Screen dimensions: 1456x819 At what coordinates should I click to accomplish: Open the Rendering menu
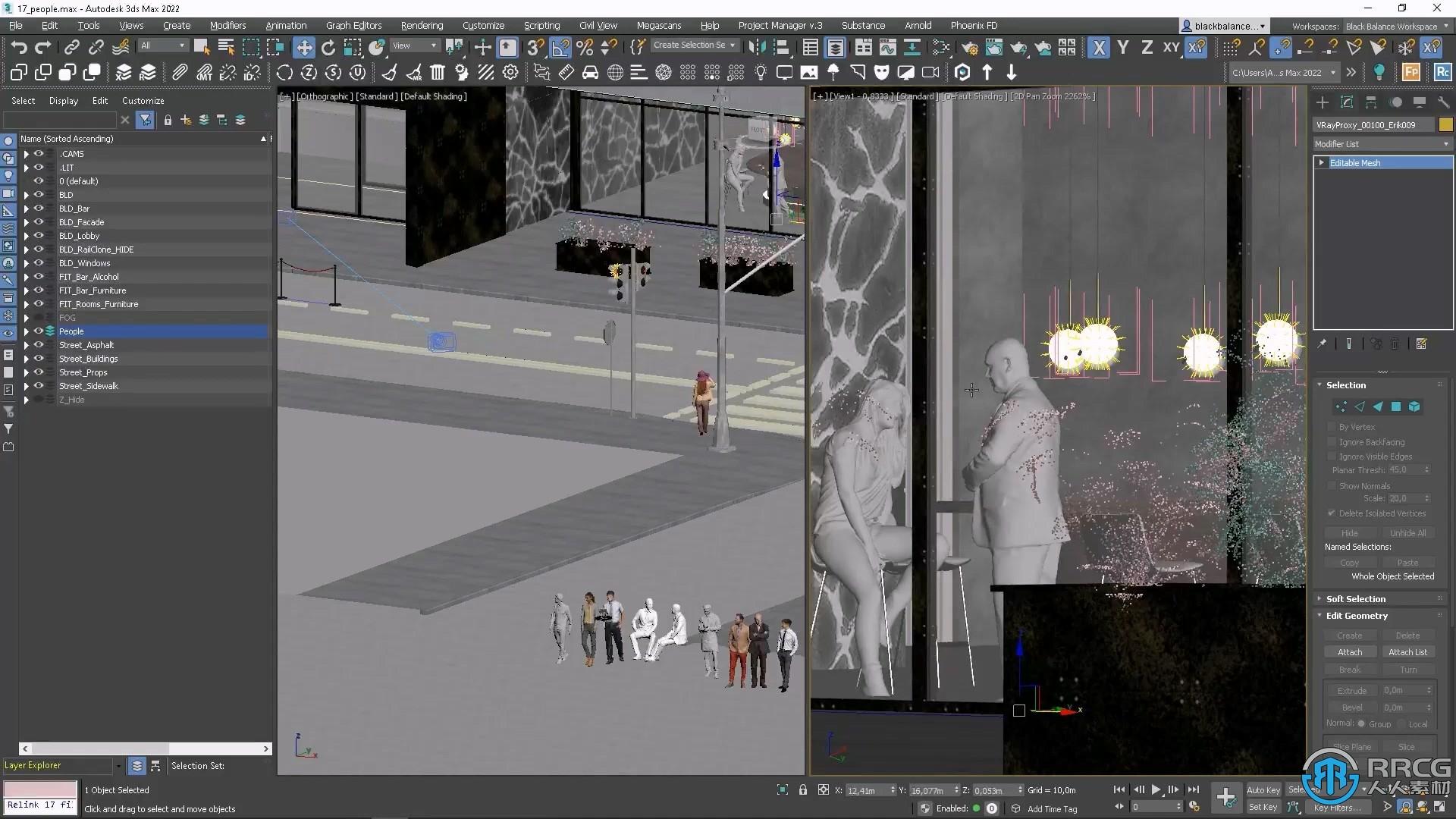pos(420,25)
